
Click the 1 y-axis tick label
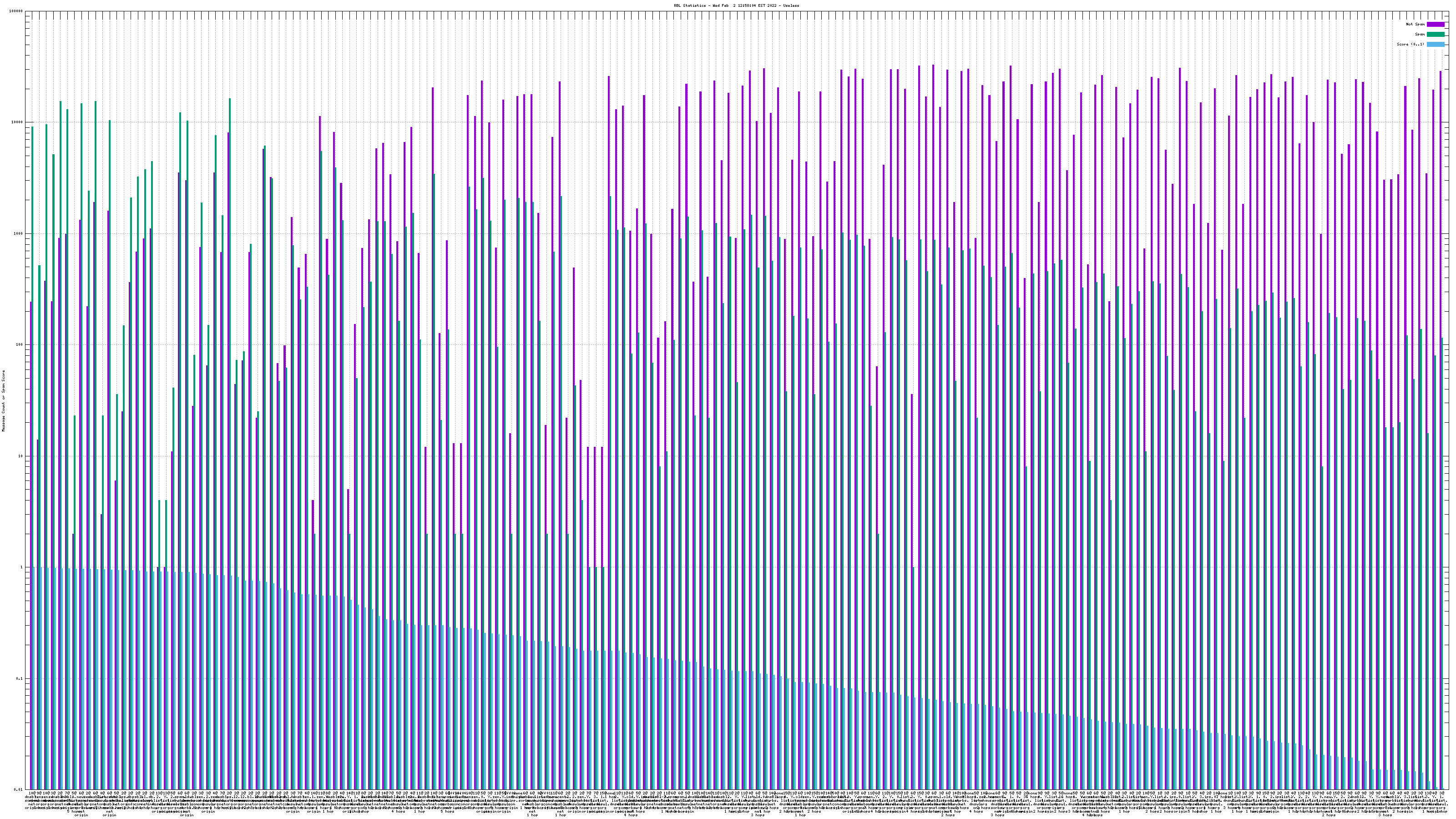pos(22,567)
